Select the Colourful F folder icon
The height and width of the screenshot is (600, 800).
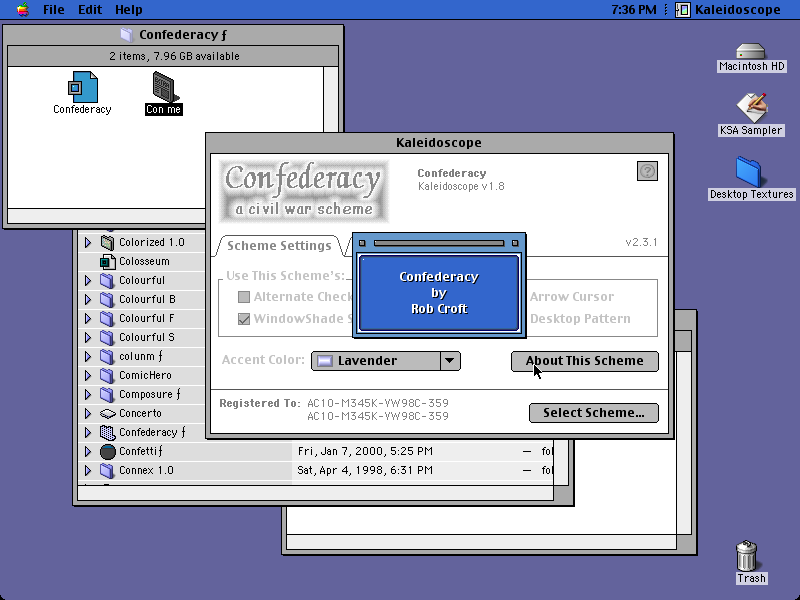107,318
